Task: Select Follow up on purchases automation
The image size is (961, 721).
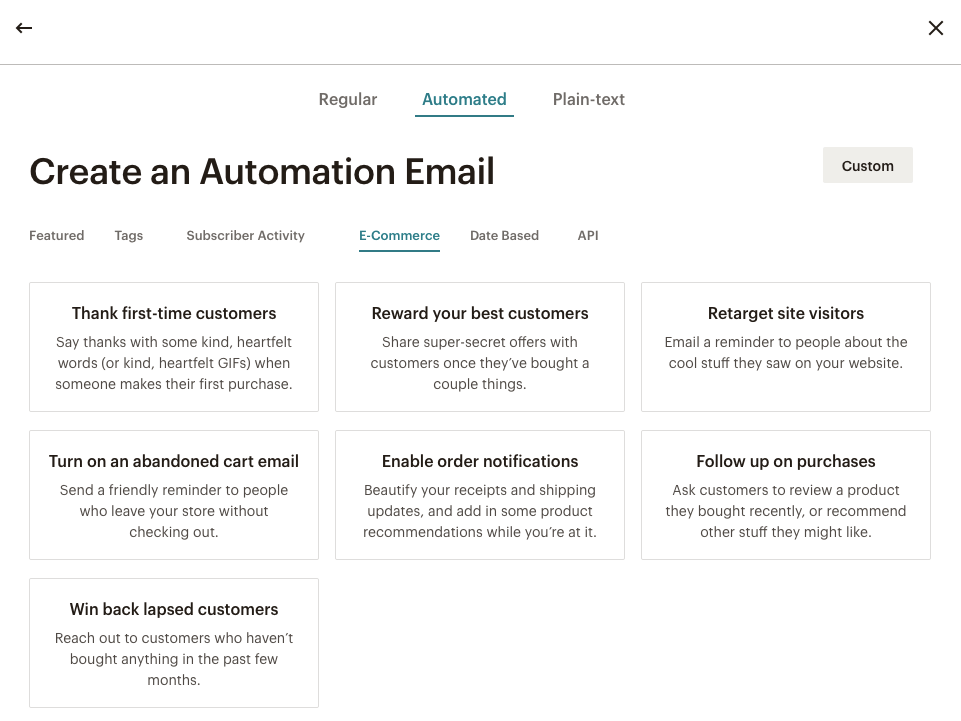Action: click(785, 495)
